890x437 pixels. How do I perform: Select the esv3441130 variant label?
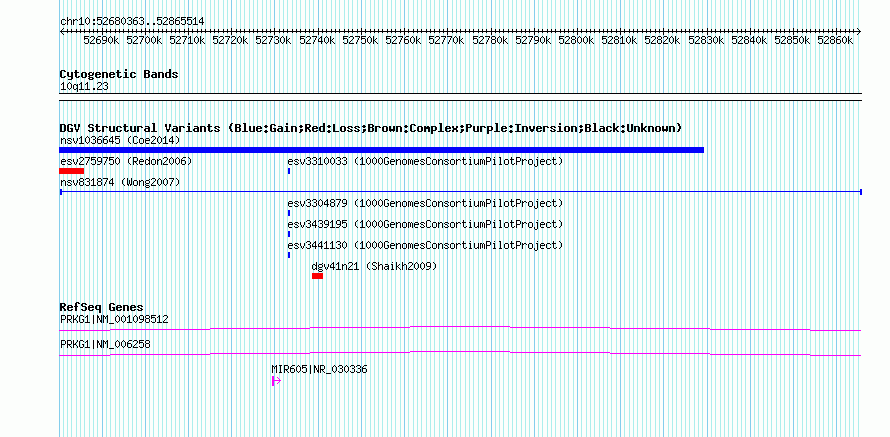[425, 246]
